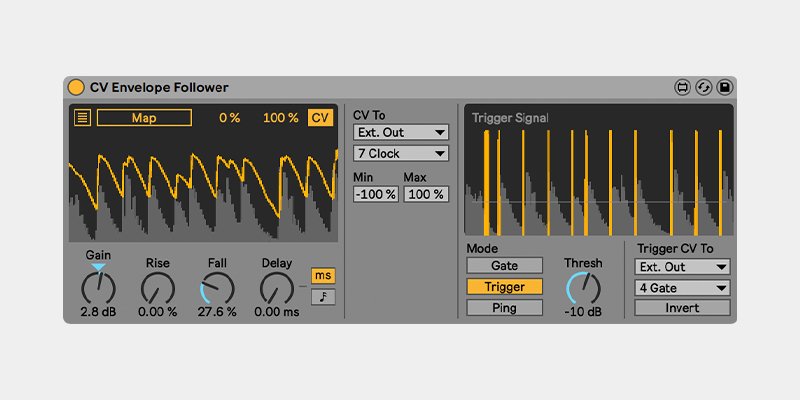800x400 pixels.
Task: Open the 4 Gate trigger output dropdown
Action: pos(683,288)
